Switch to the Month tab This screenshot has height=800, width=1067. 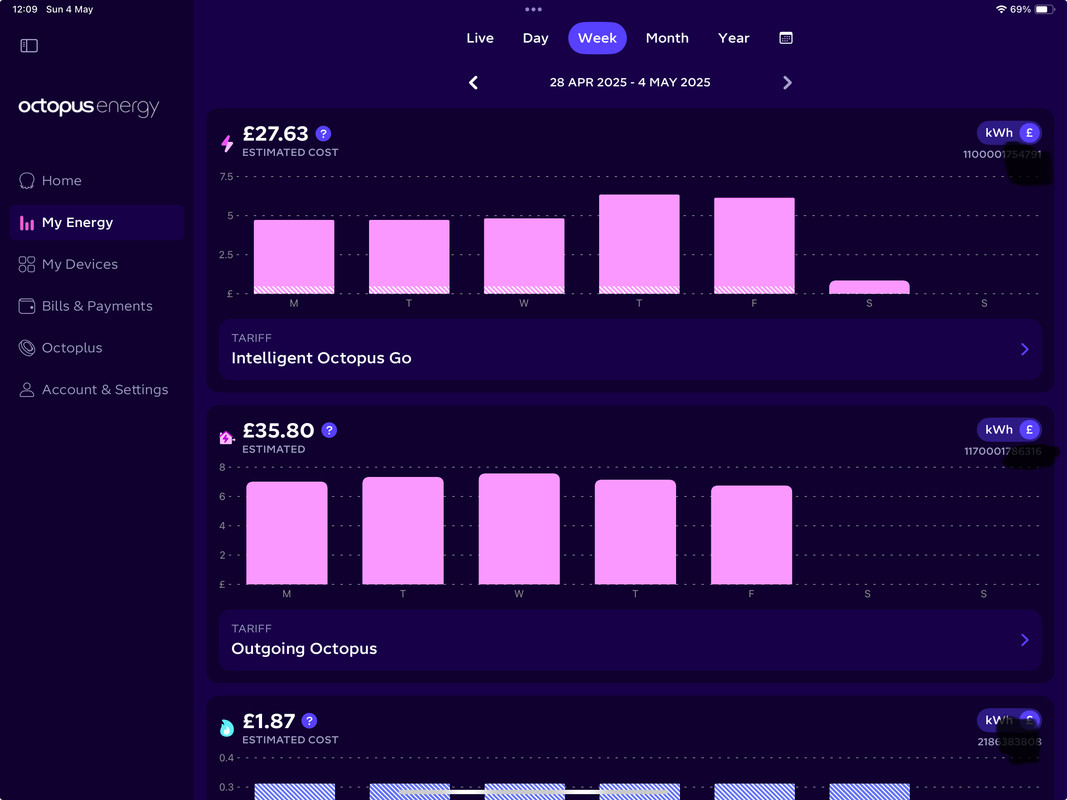(x=667, y=38)
